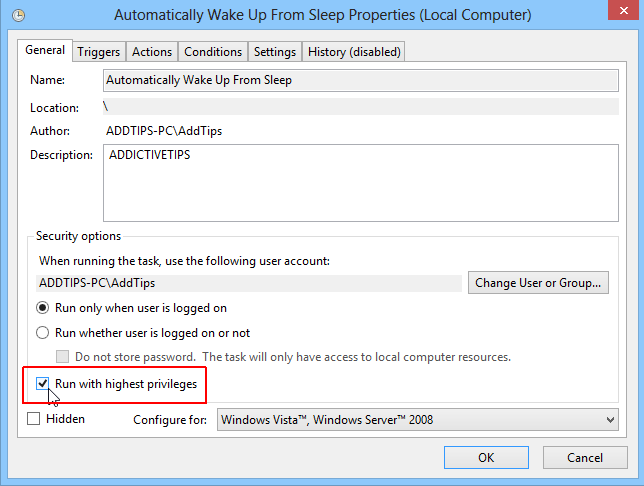The image size is (644, 486).
Task: Confirm changes with the OK button
Action: (486, 458)
